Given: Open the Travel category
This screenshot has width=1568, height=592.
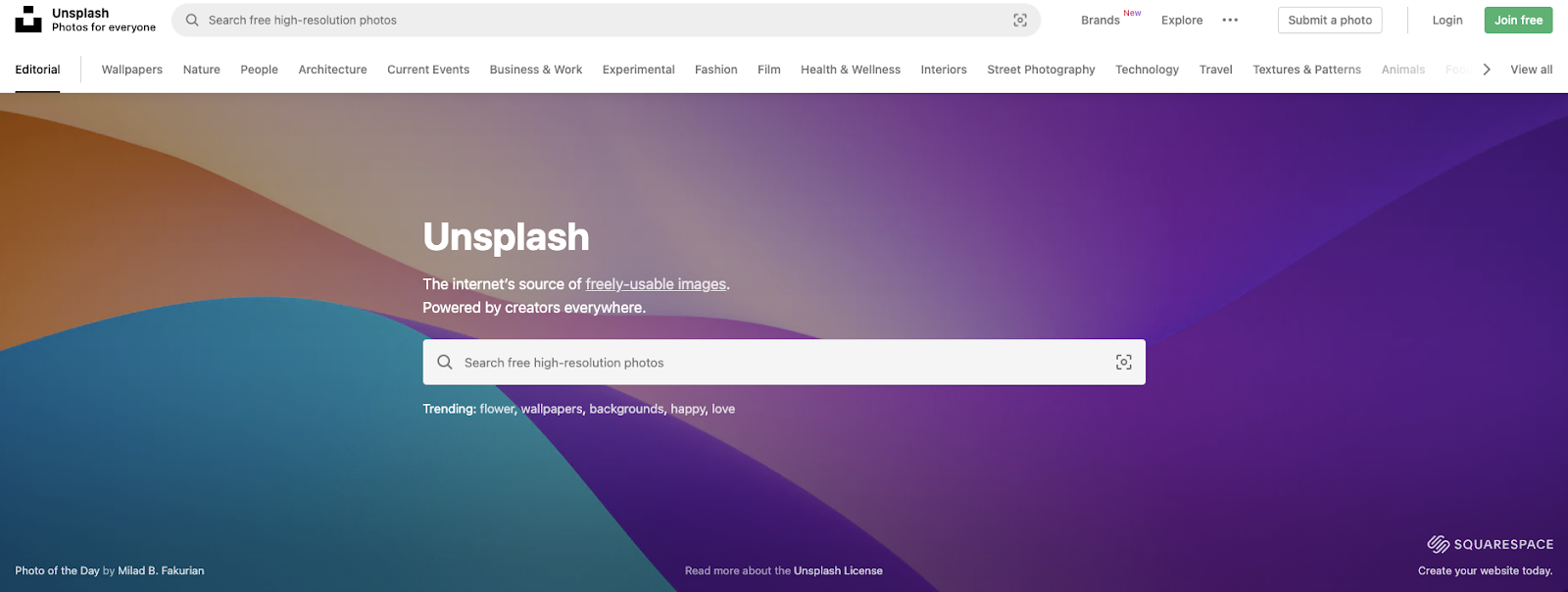Looking at the screenshot, I should pyautogui.click(x=1216, y=70).
